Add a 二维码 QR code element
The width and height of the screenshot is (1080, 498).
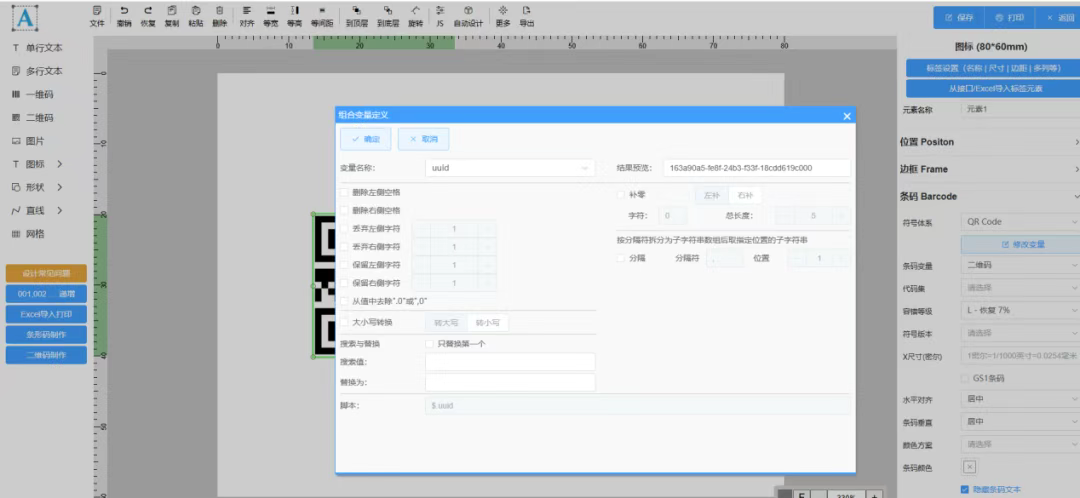(x=32, y=118)
